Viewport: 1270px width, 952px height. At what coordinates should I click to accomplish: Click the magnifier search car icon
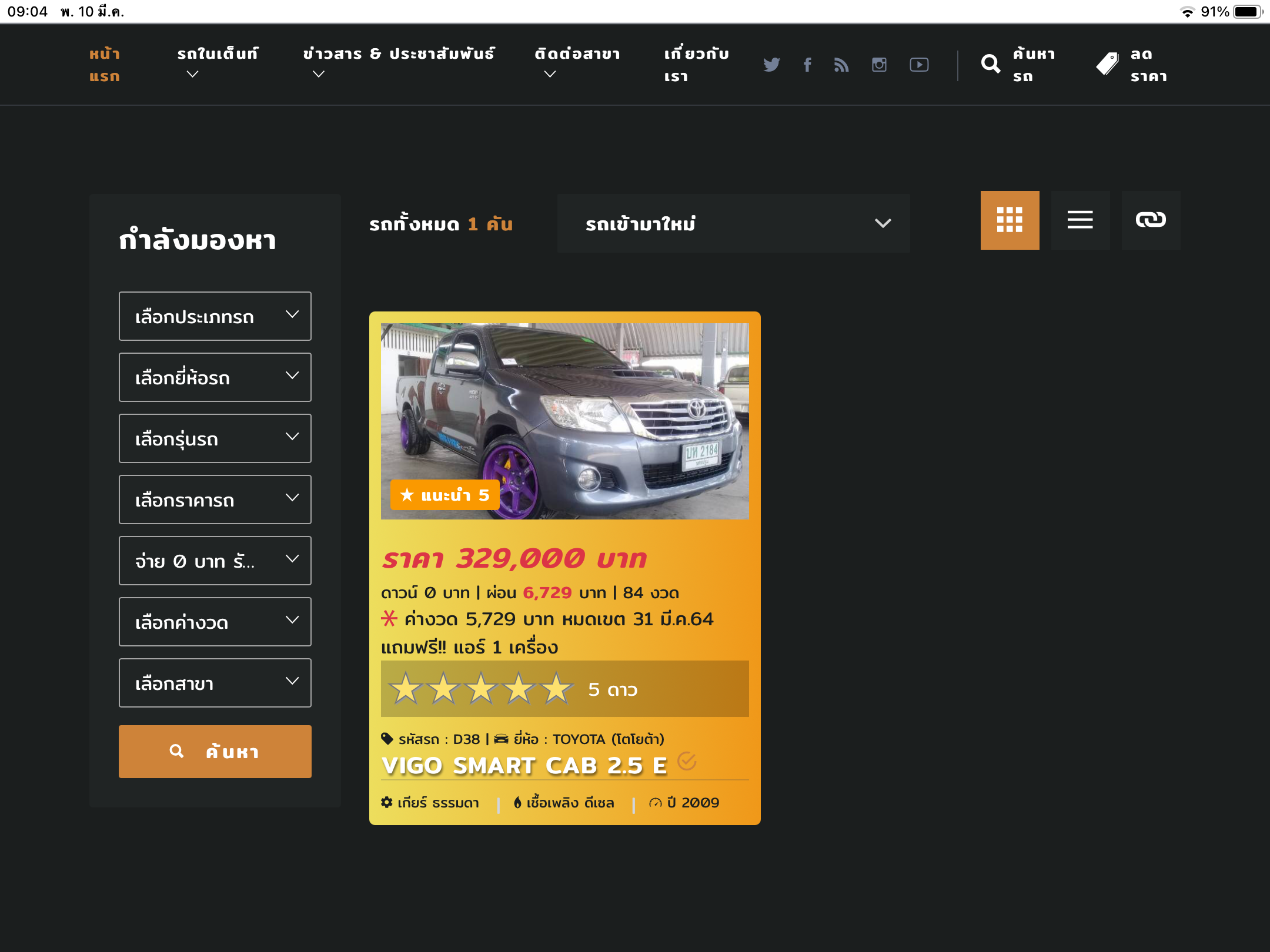click(991, 64)
